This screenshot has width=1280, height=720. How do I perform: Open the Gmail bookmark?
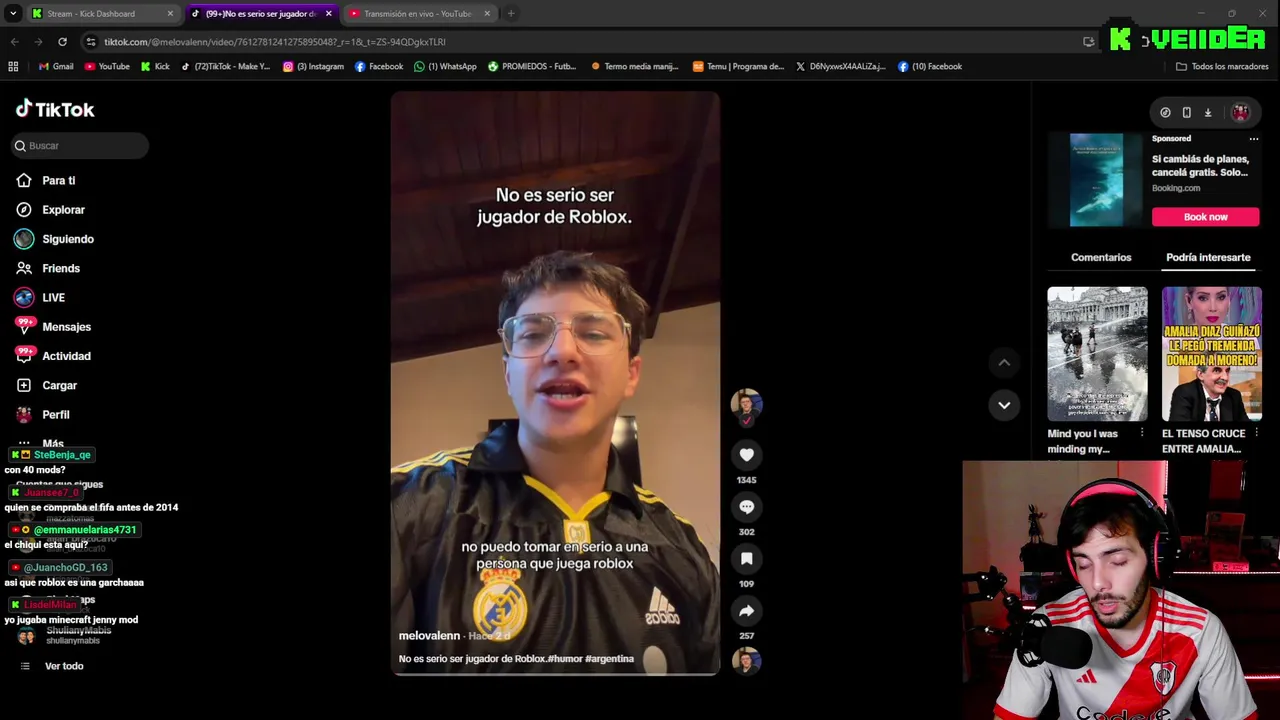tap(55, 67)
